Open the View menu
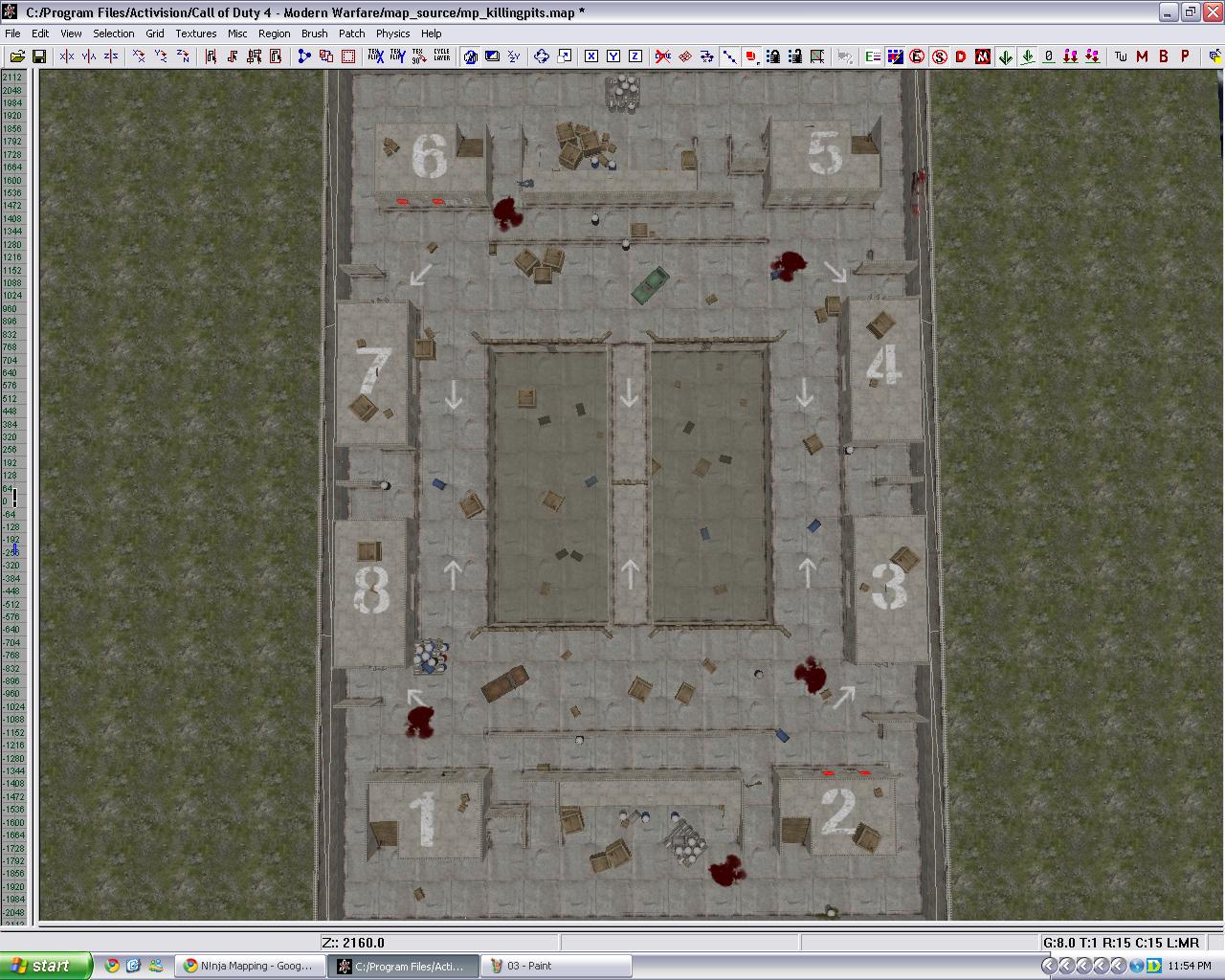 71,33
